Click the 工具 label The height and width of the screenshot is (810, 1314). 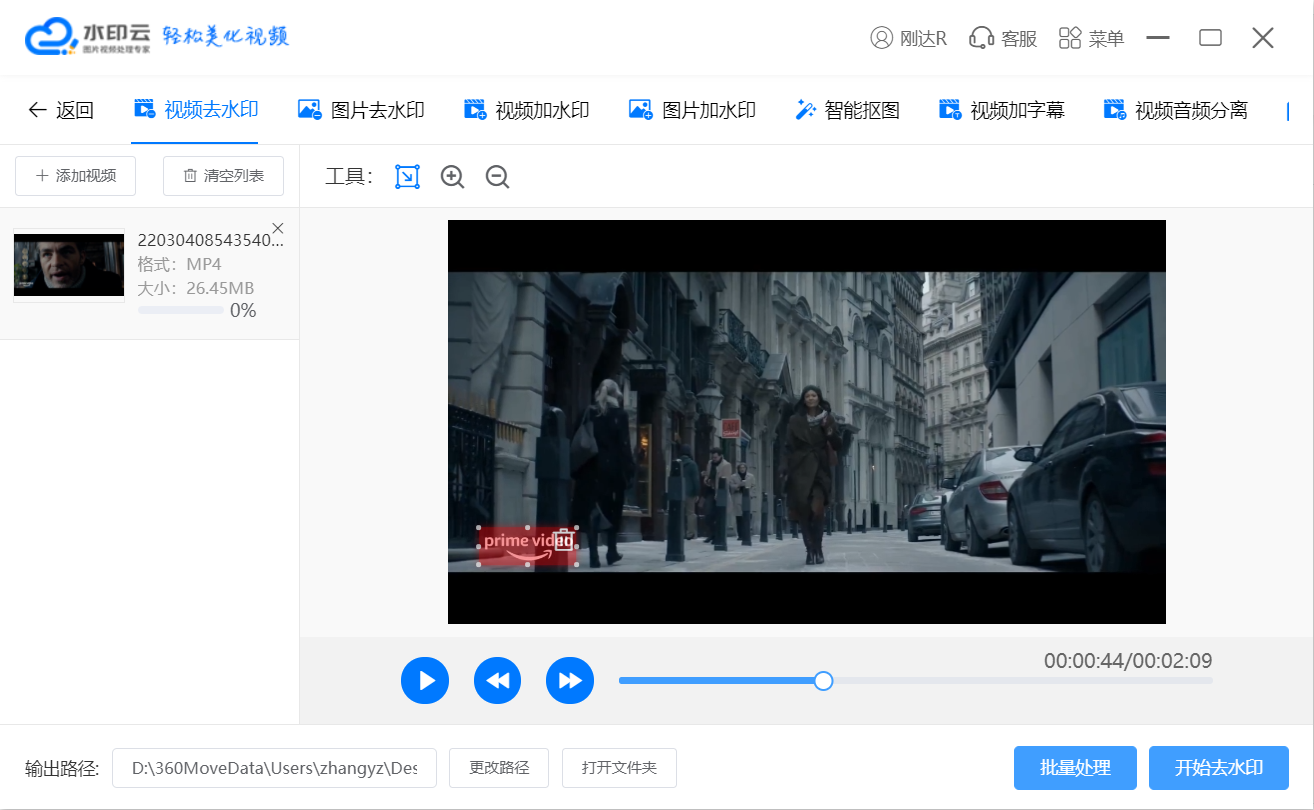click(349, 177)
